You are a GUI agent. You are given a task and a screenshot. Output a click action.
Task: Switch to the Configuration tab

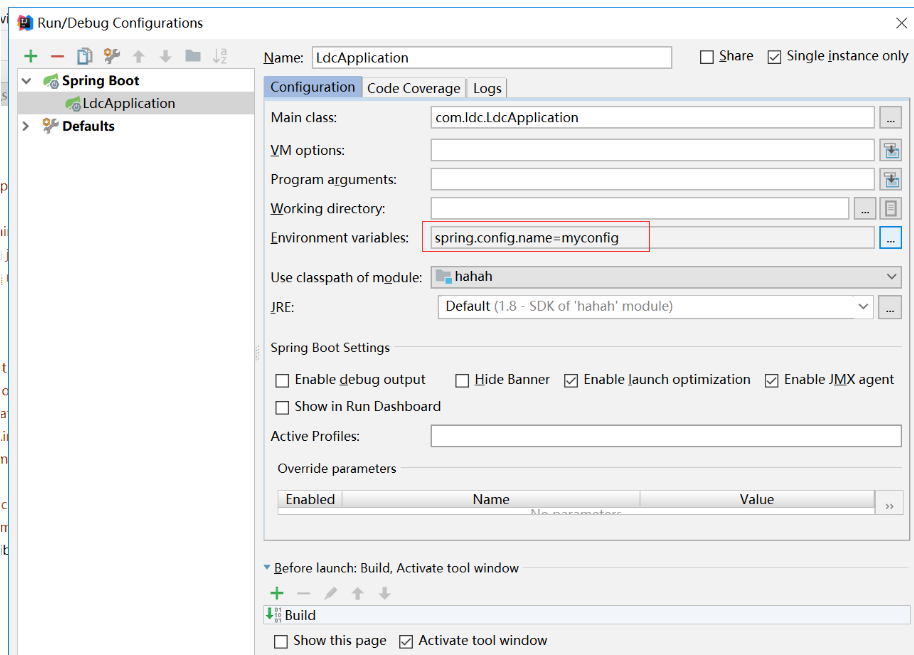(x=312, y=87)
